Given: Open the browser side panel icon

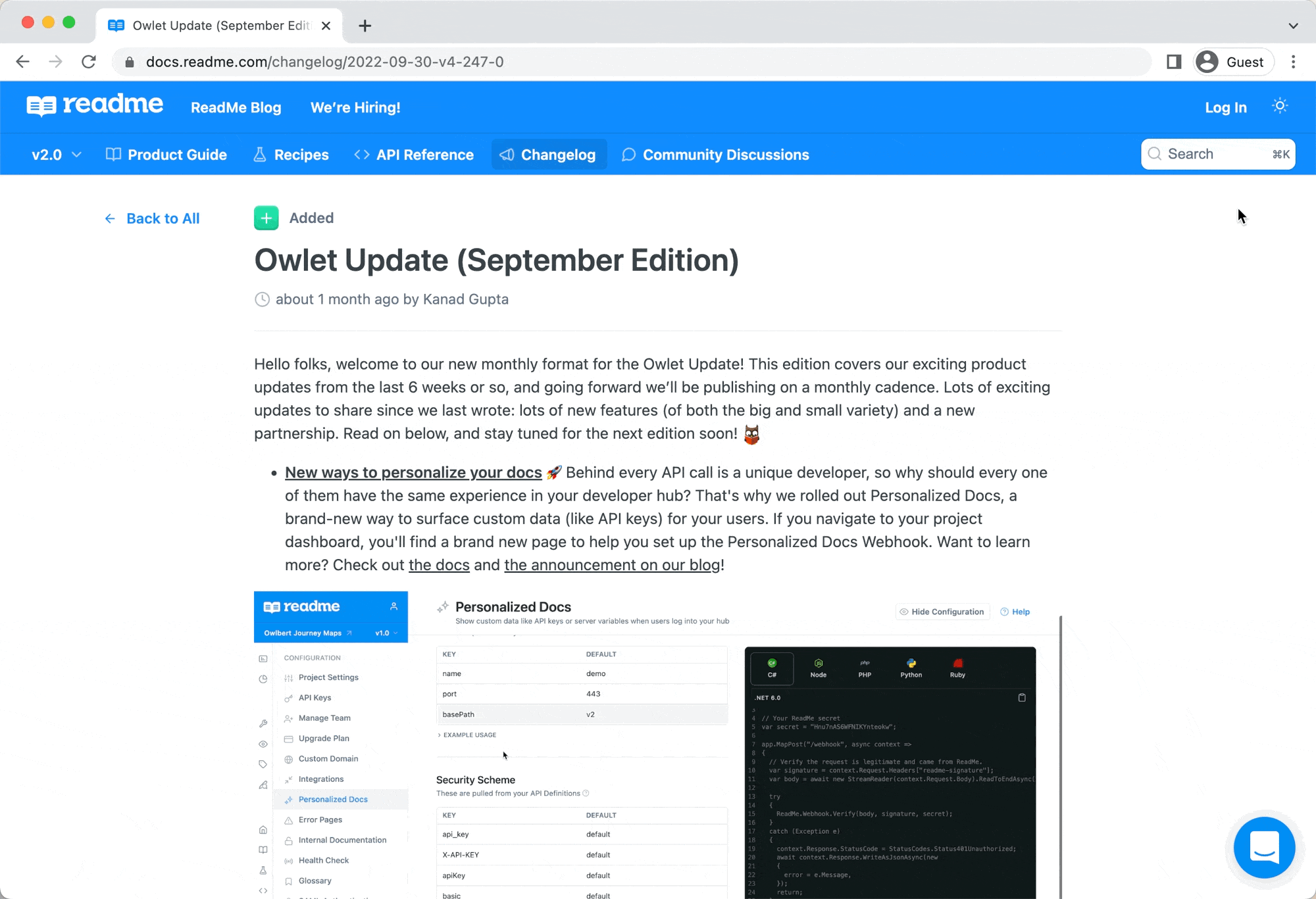Looking at the screenshot, I should click(1174, 62).
